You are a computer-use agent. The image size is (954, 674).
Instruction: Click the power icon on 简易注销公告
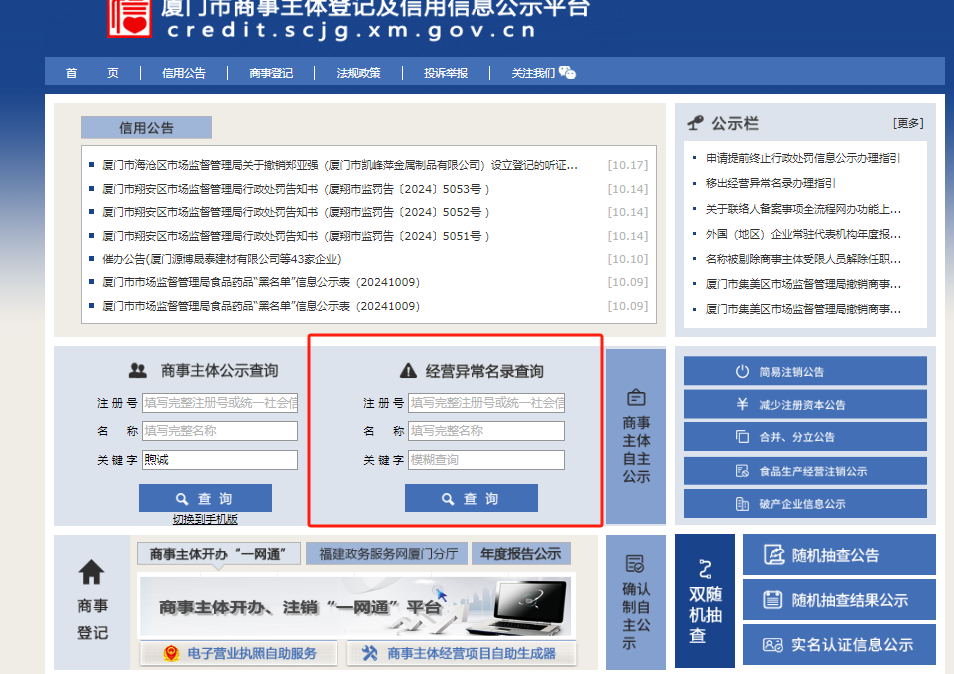tap(742, 371)
